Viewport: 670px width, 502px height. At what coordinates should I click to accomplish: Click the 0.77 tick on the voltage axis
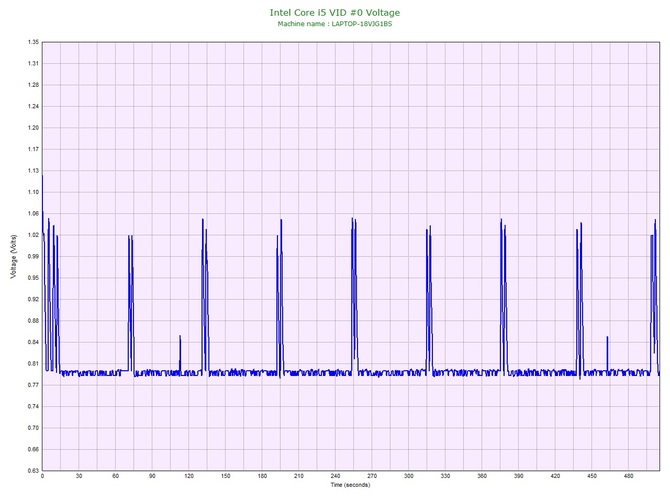point(32,385)
